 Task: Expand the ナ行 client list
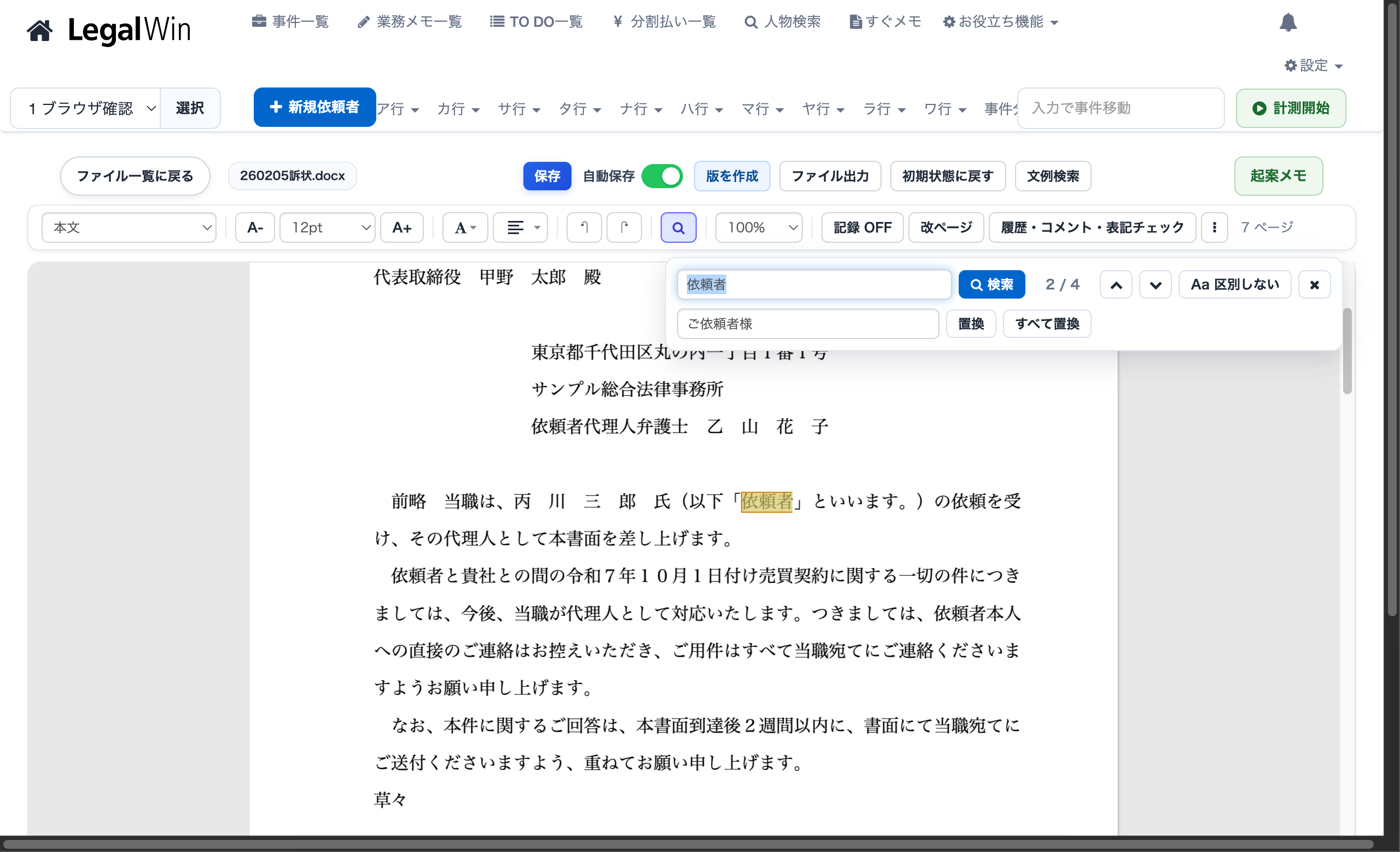point(640,108)
